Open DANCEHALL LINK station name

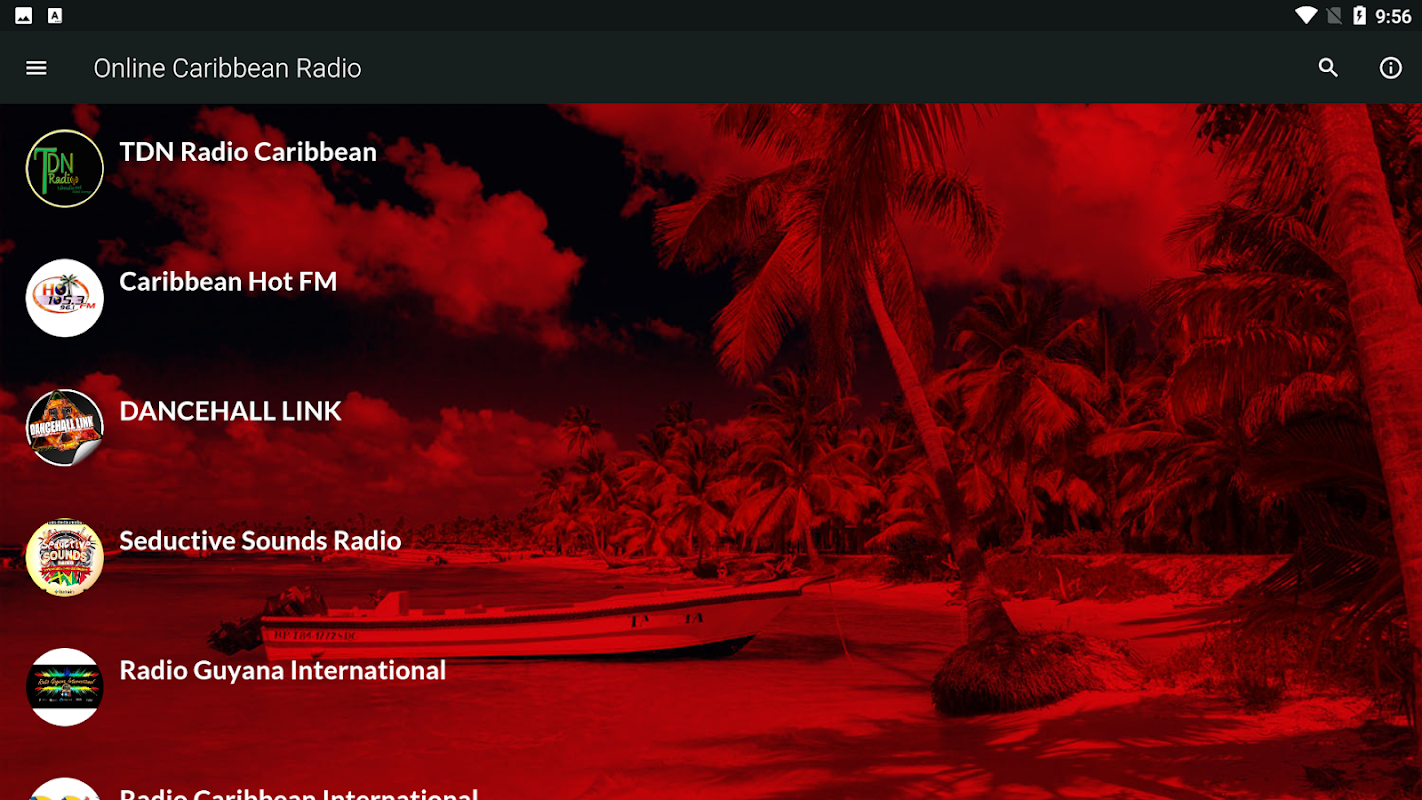(x=230, y=411)
